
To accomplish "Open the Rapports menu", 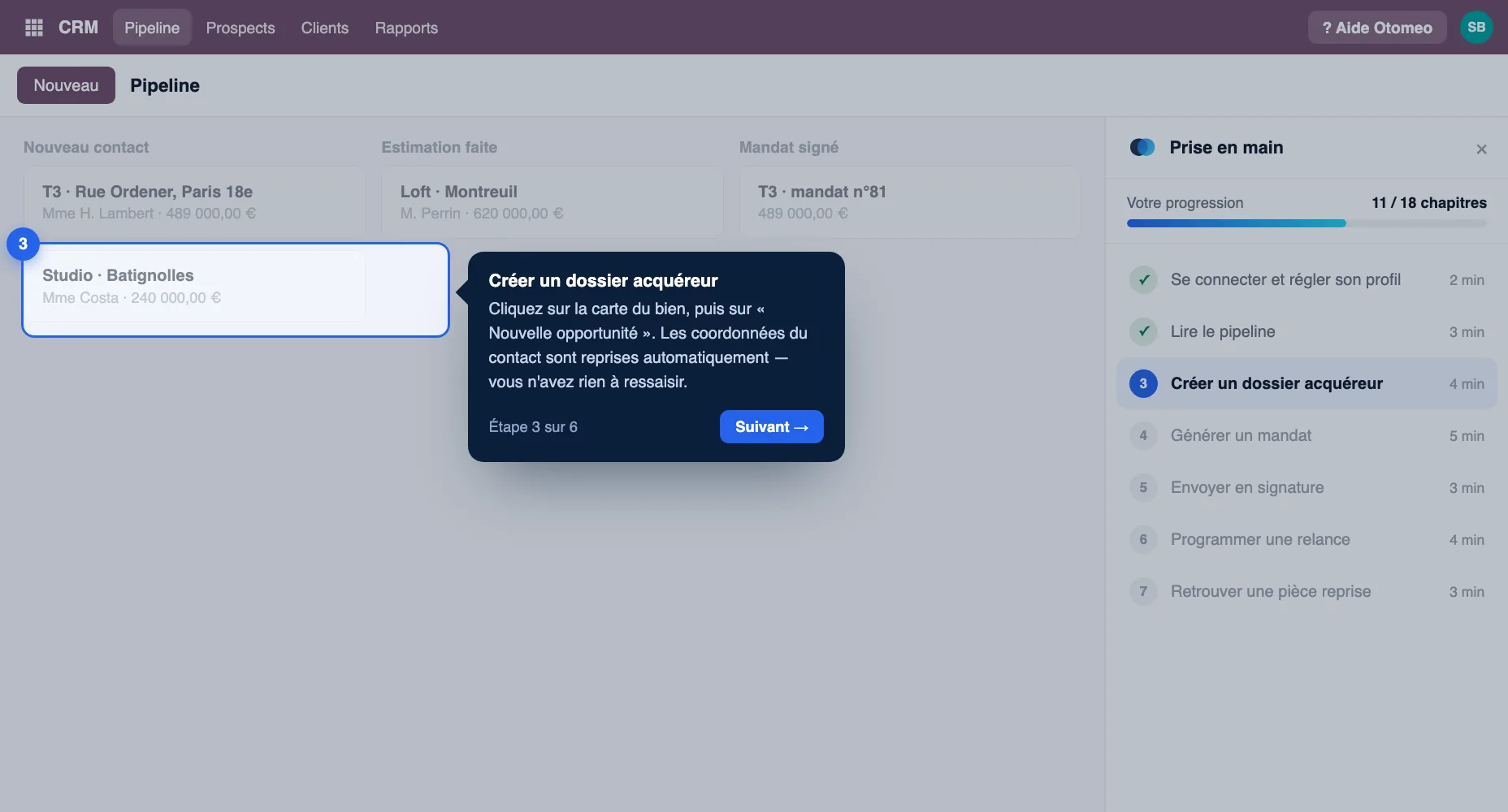I will pos(406,28).
